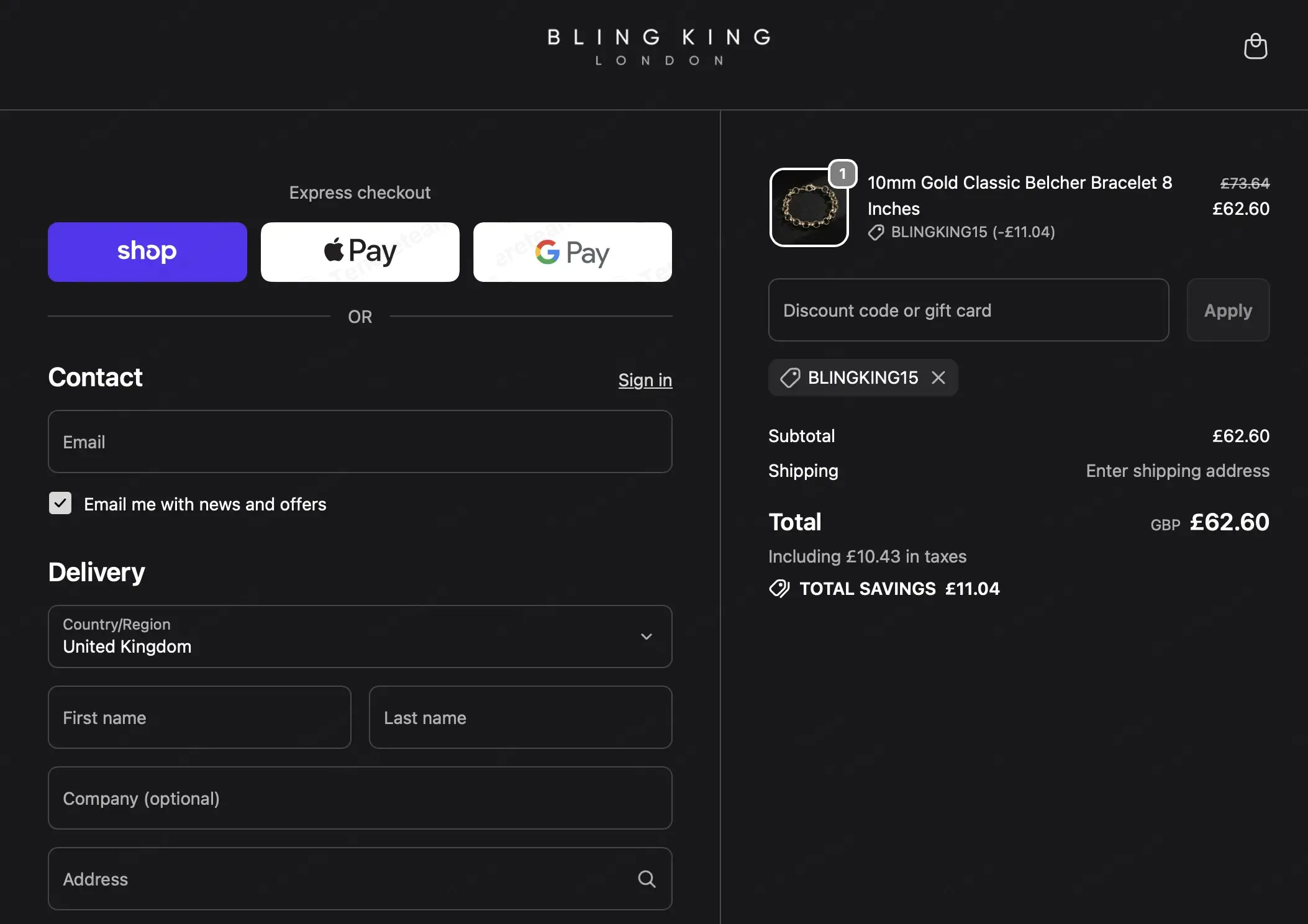Click the BLINGKING15 (-£11.04) line text
This screenshot has height=924, width=1308.
point(973,232)
